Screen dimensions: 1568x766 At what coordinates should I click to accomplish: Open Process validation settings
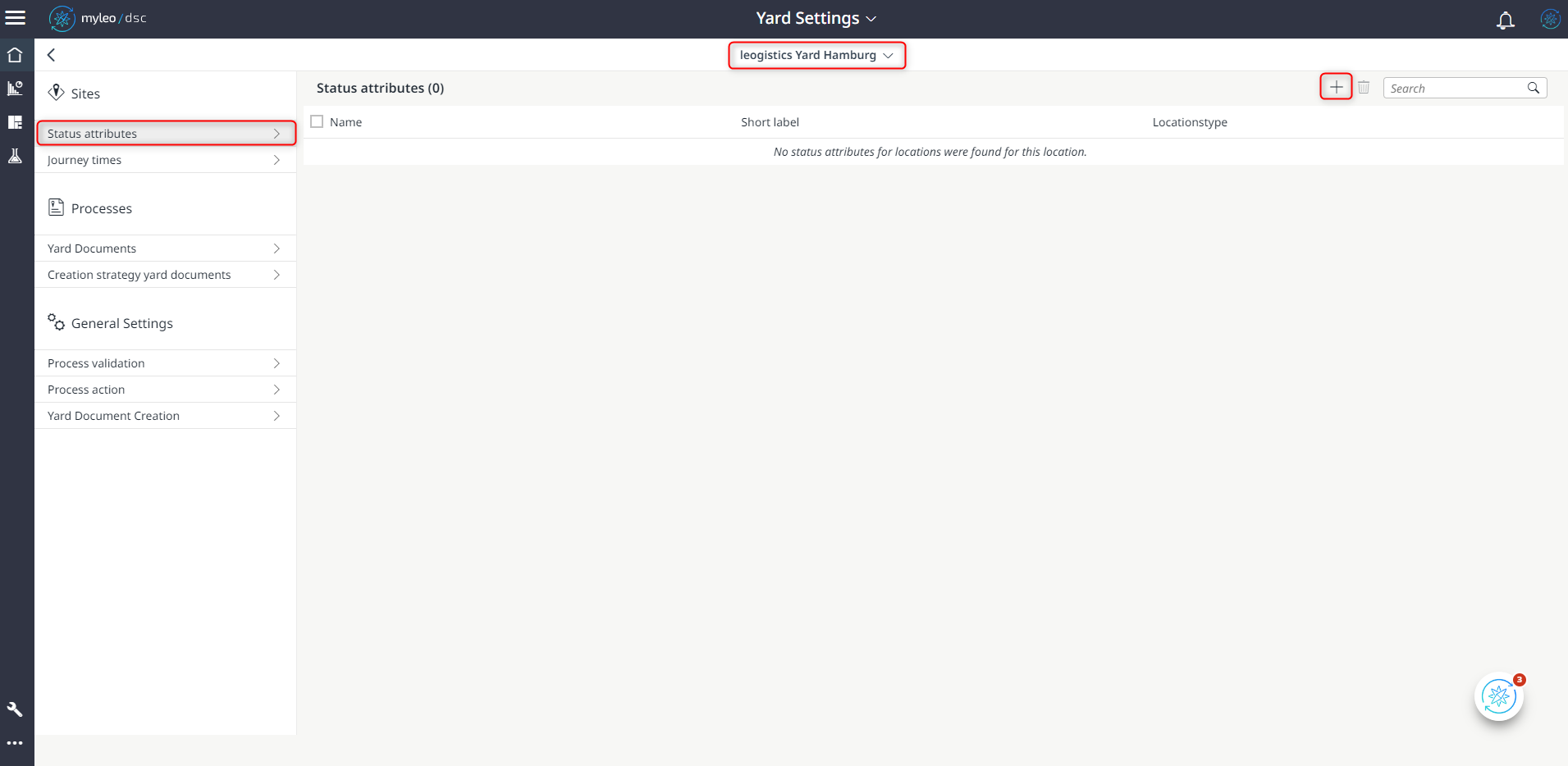[166, 363]
